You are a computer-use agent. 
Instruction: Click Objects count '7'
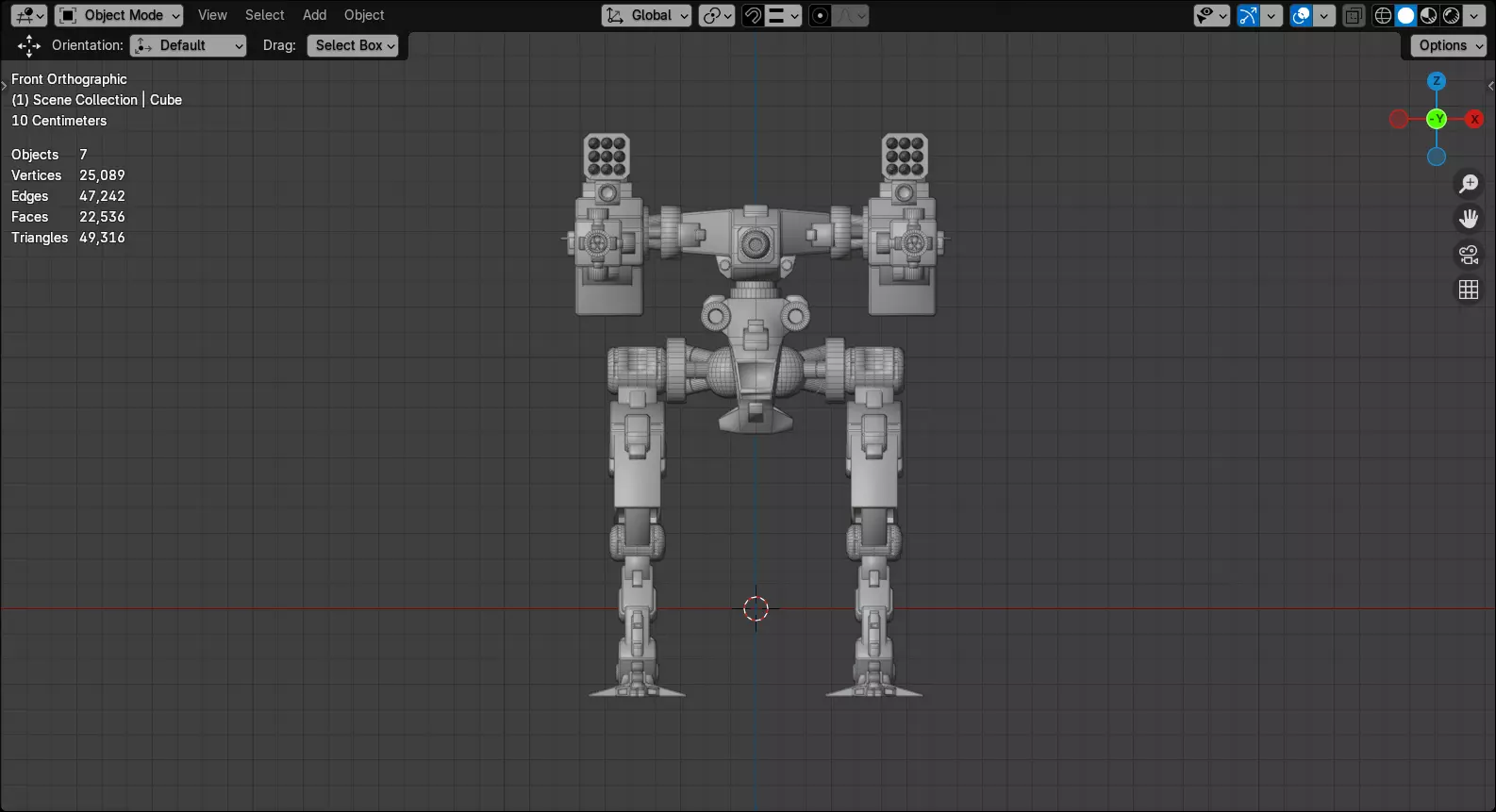point(83,155)
